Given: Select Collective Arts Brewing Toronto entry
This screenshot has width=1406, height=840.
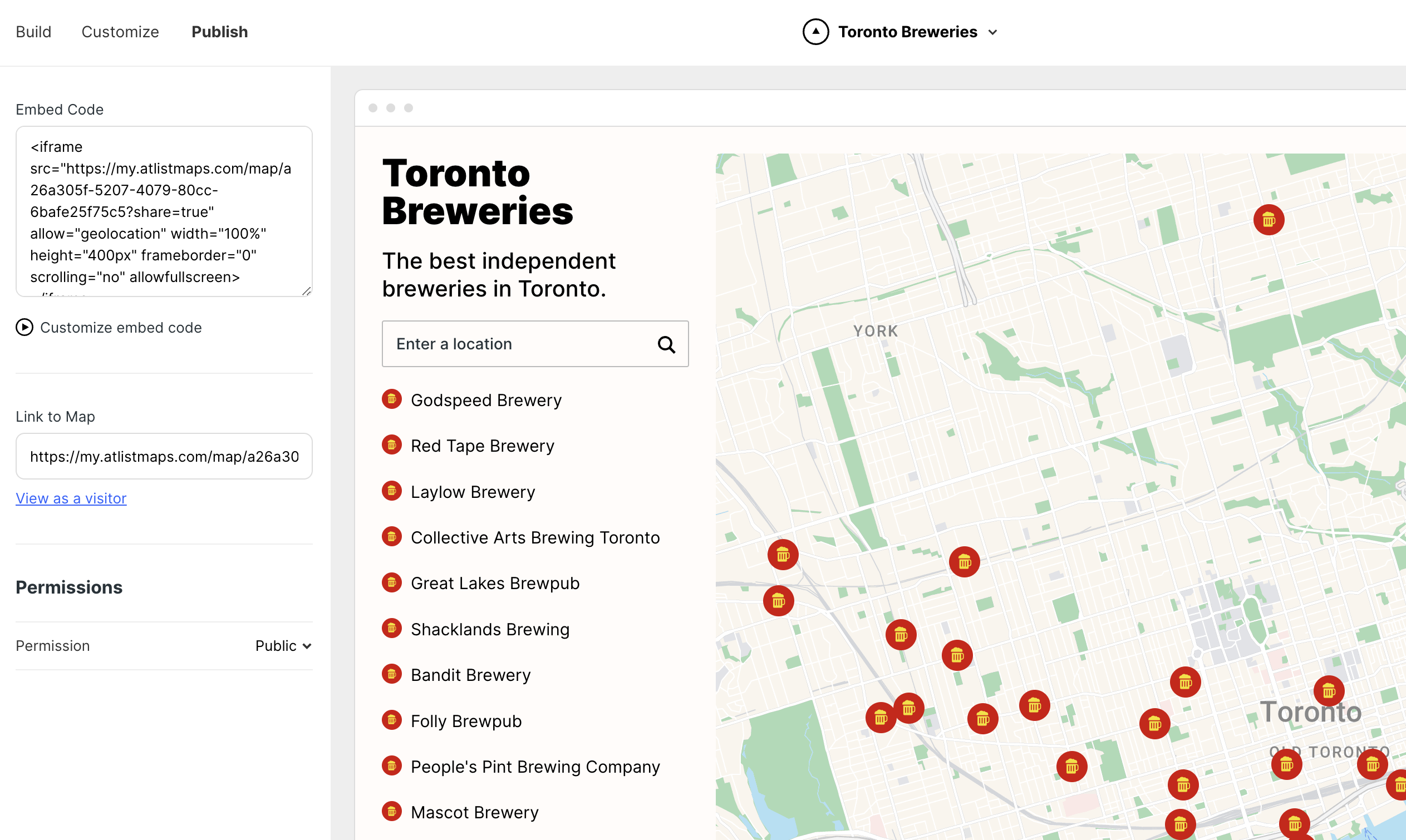Looking at the screenshot, I should click(535, 537).
